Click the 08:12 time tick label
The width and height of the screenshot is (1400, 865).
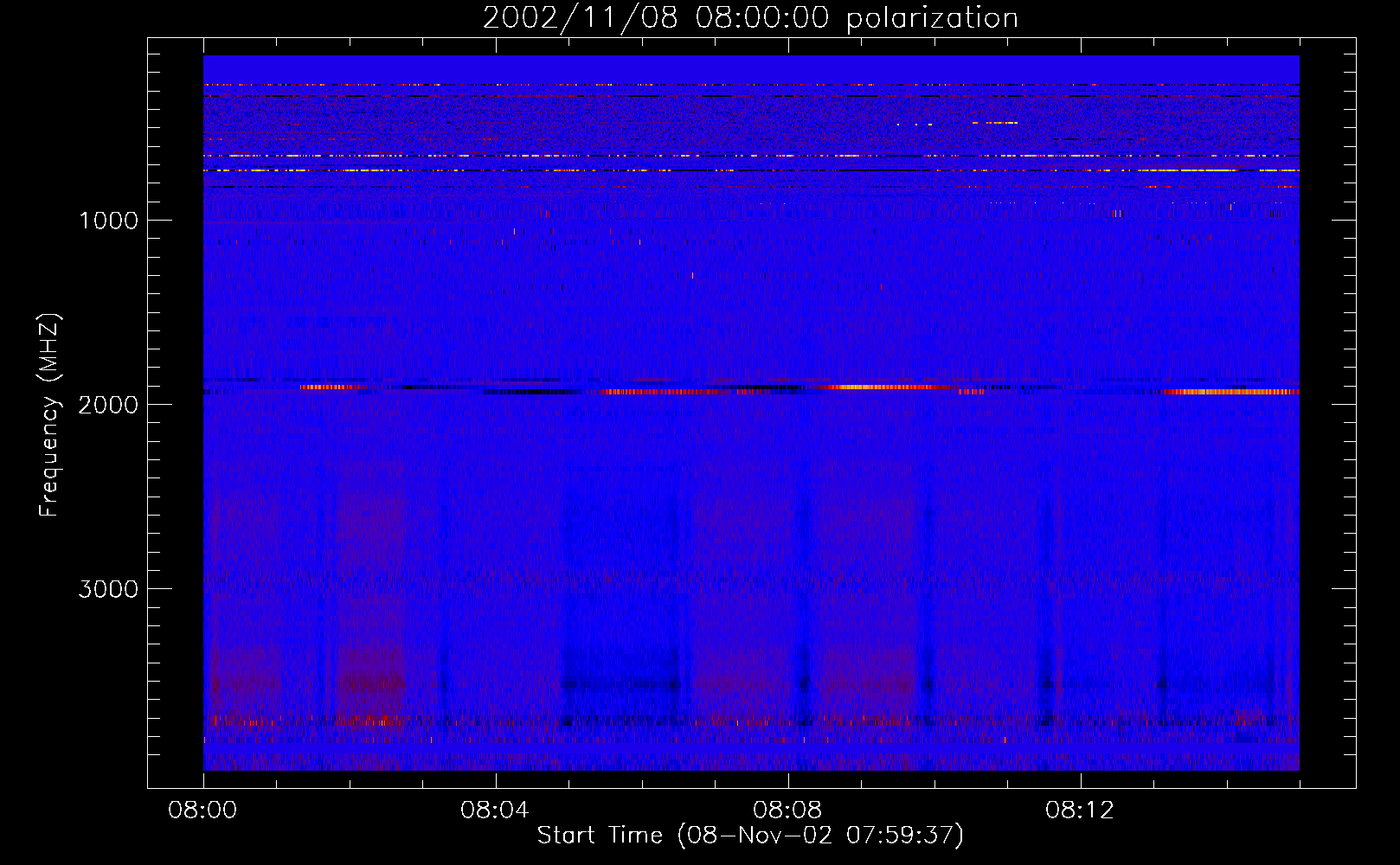click(1080, 811)
